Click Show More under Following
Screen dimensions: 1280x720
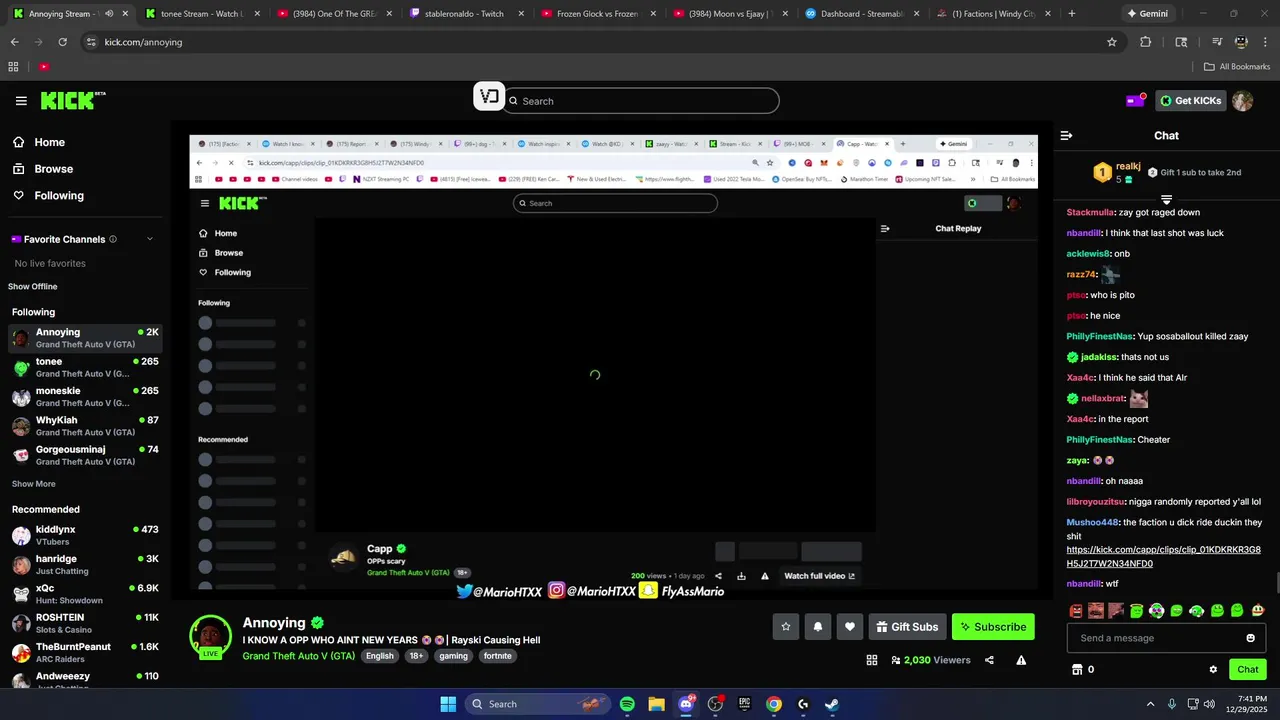[x=34, y=484]
